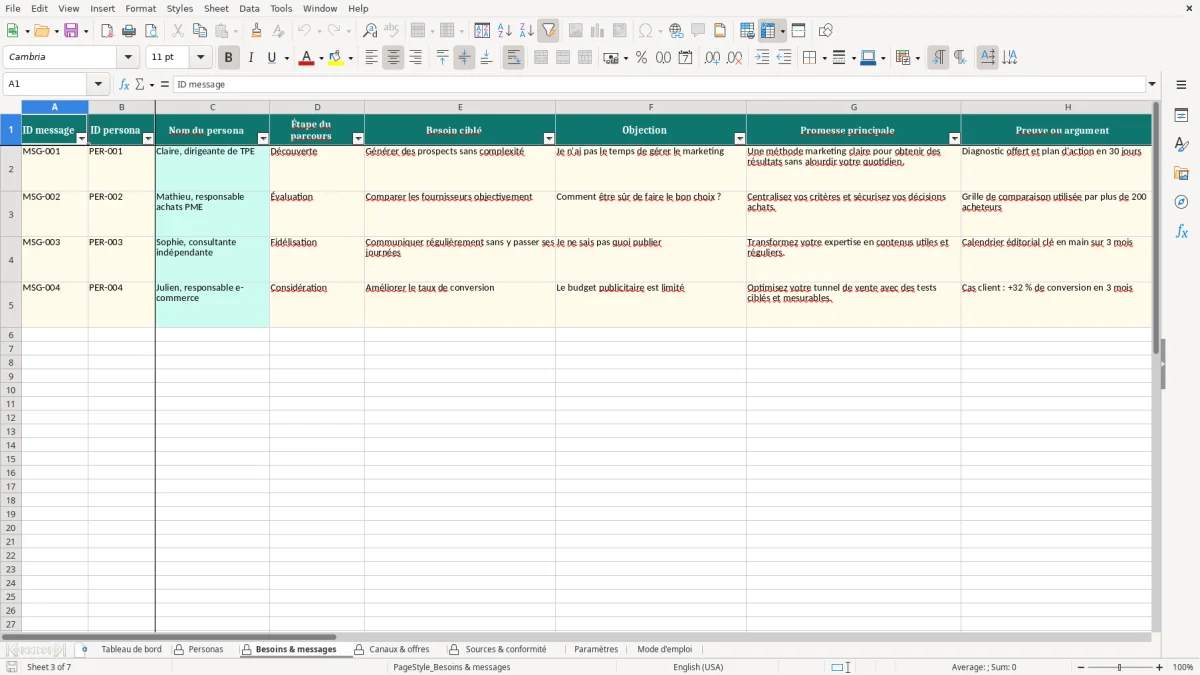Format cells as percent

pyautogui.click(x=641, y=58)
